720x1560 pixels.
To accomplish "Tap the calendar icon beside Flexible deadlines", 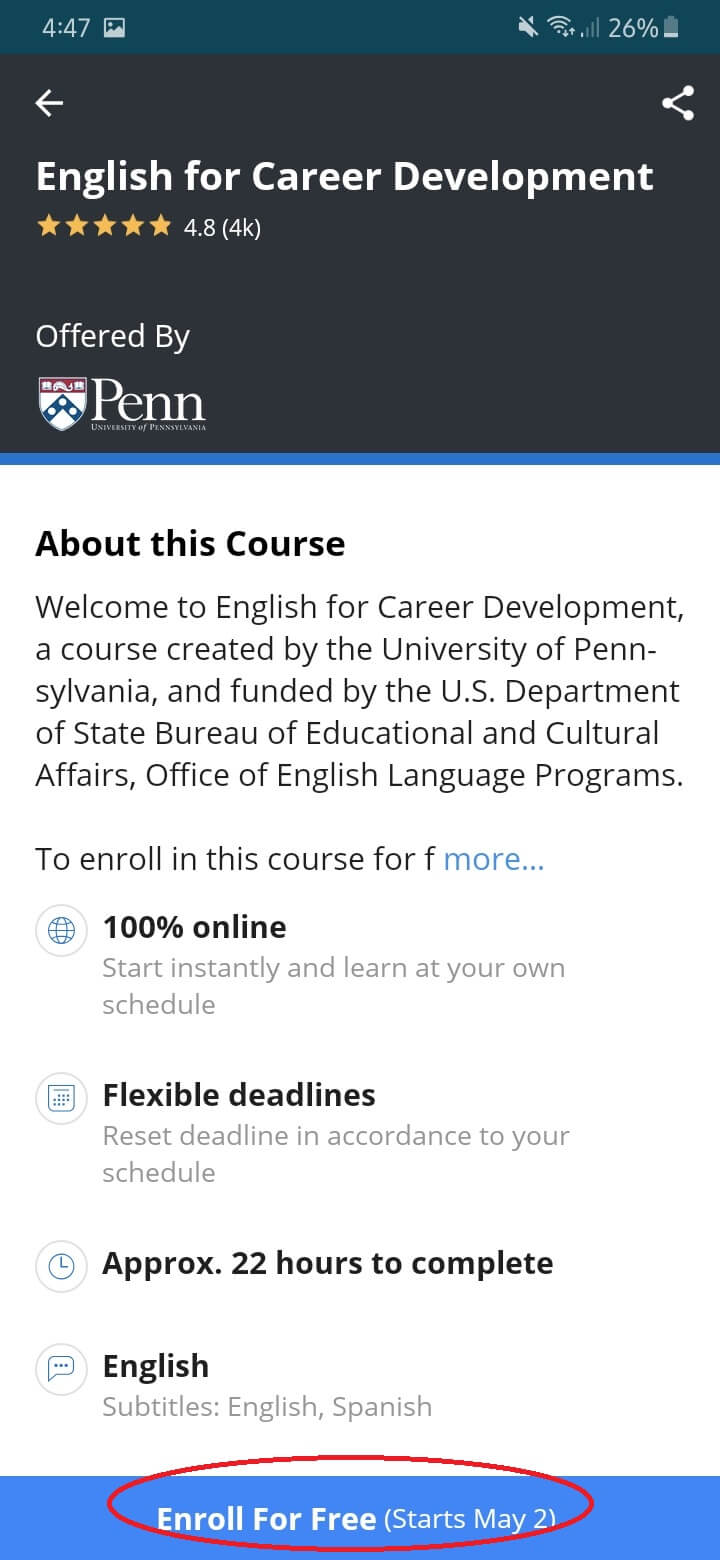I will [62, 1098].
